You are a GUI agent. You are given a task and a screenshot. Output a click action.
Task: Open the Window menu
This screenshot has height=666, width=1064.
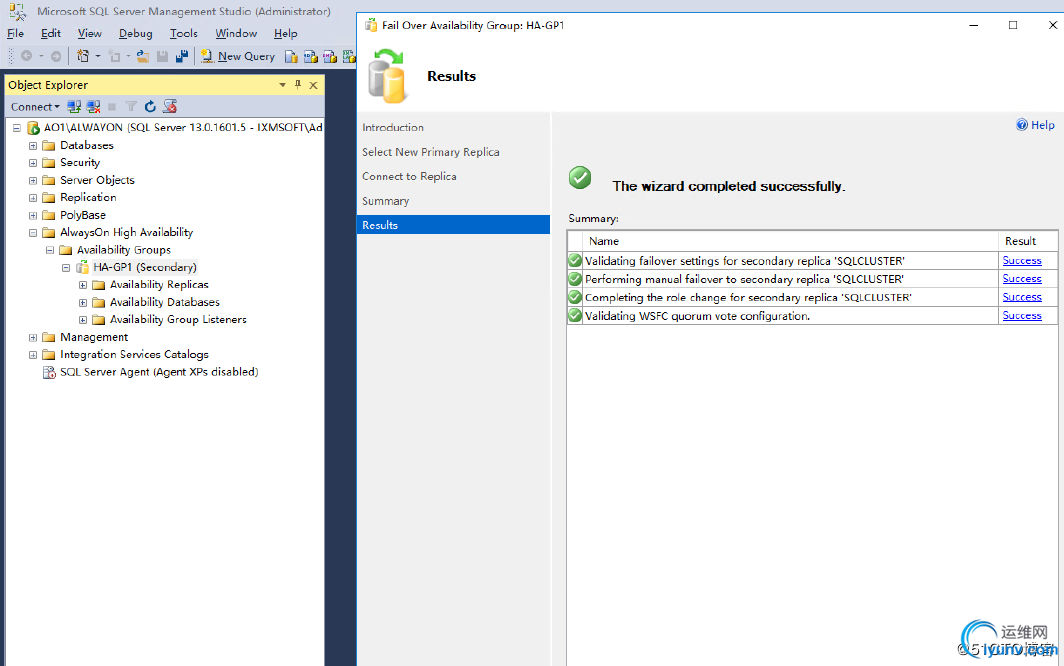236,33
